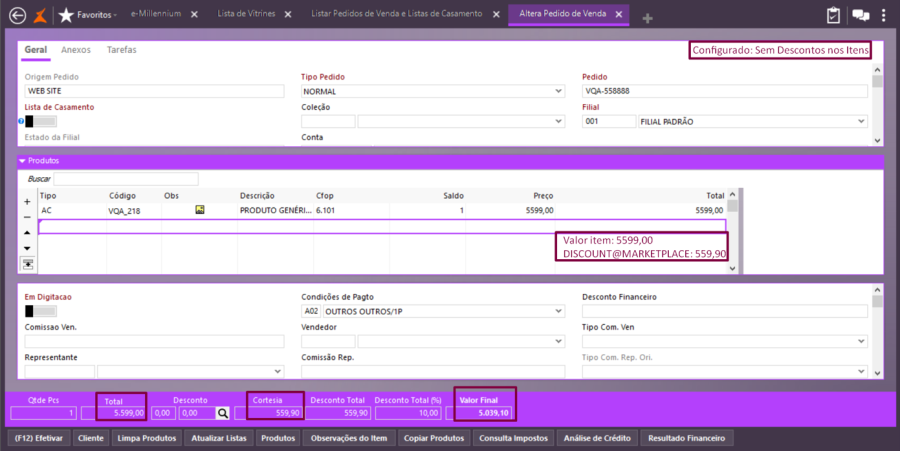Move product row up arrow

coord(27,232)
